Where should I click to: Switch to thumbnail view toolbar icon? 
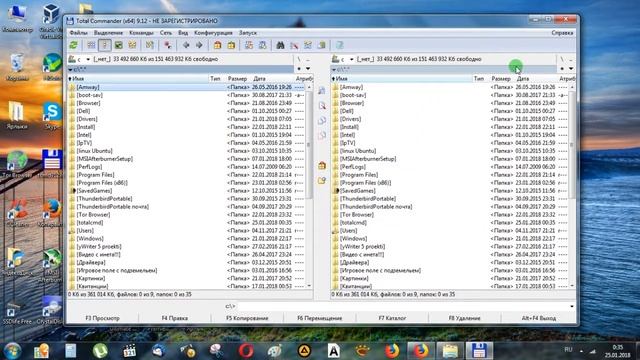tap(118, 45)
